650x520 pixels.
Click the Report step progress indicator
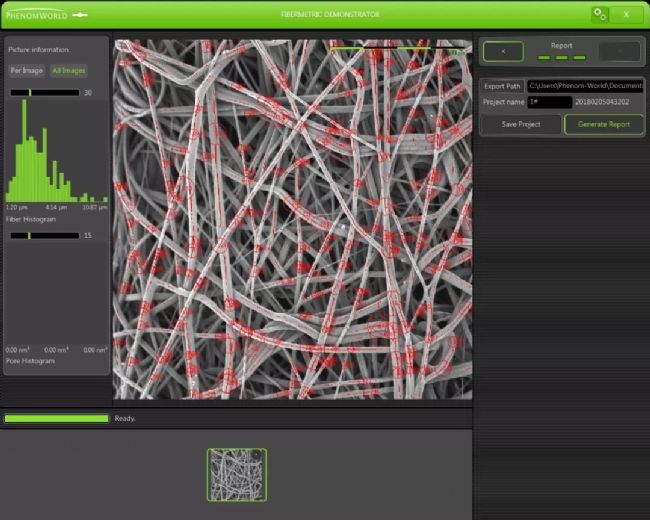[561, 57]
